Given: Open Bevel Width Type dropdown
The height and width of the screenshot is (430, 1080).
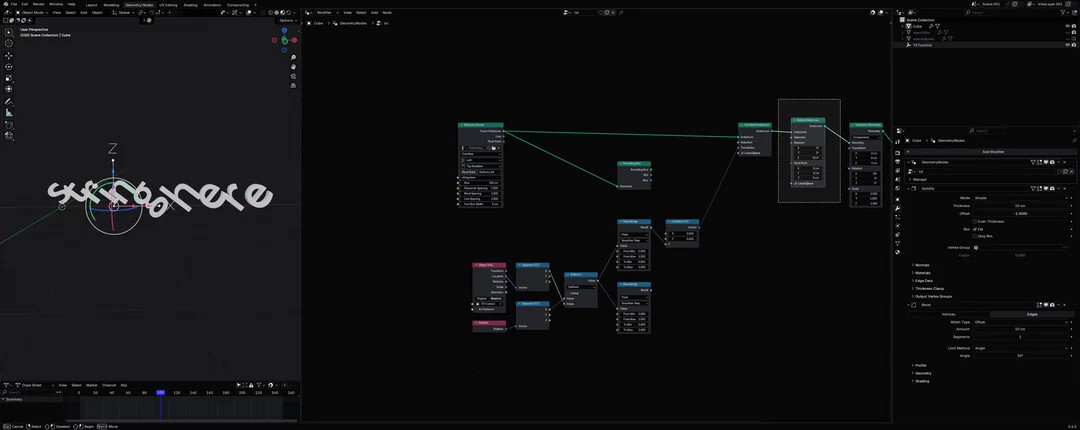Looking at the screenshot, I should (x=1022, y=322).
